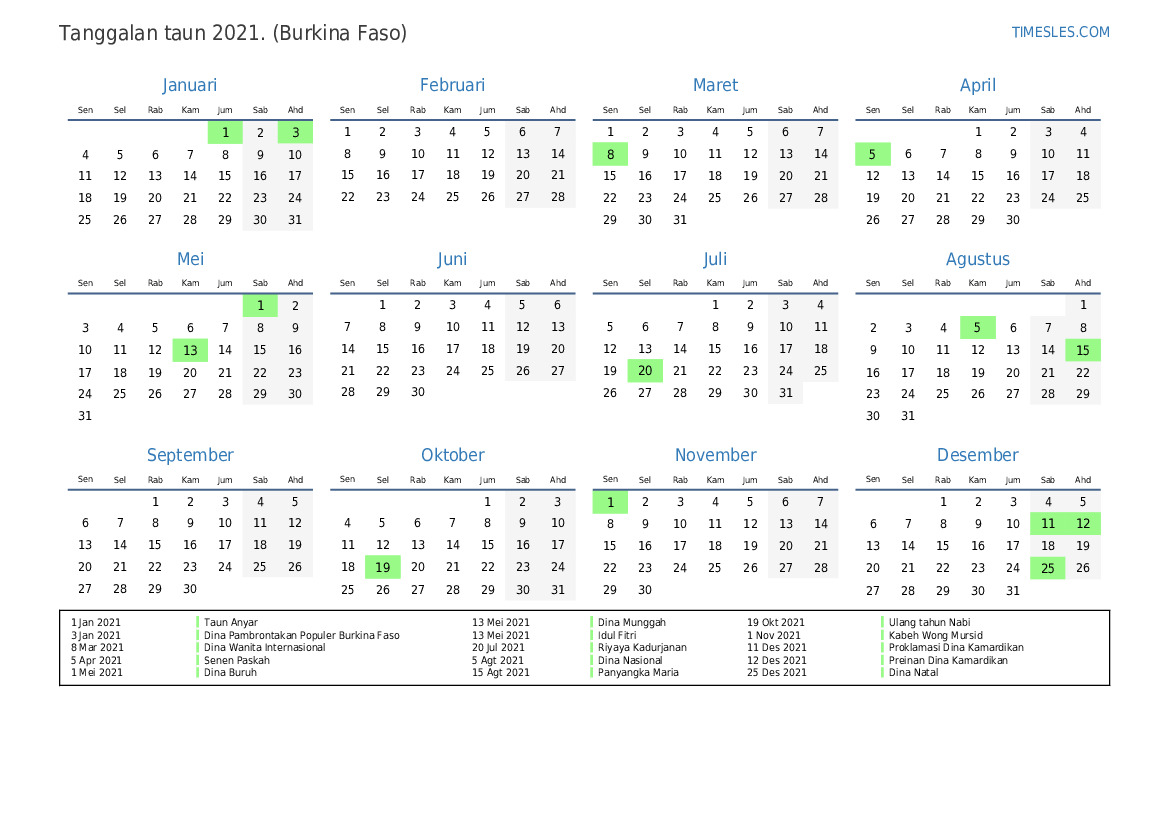Click highlighted 15 in Agustus
Screen dimensions: 1169x827
coord(1082,350)
